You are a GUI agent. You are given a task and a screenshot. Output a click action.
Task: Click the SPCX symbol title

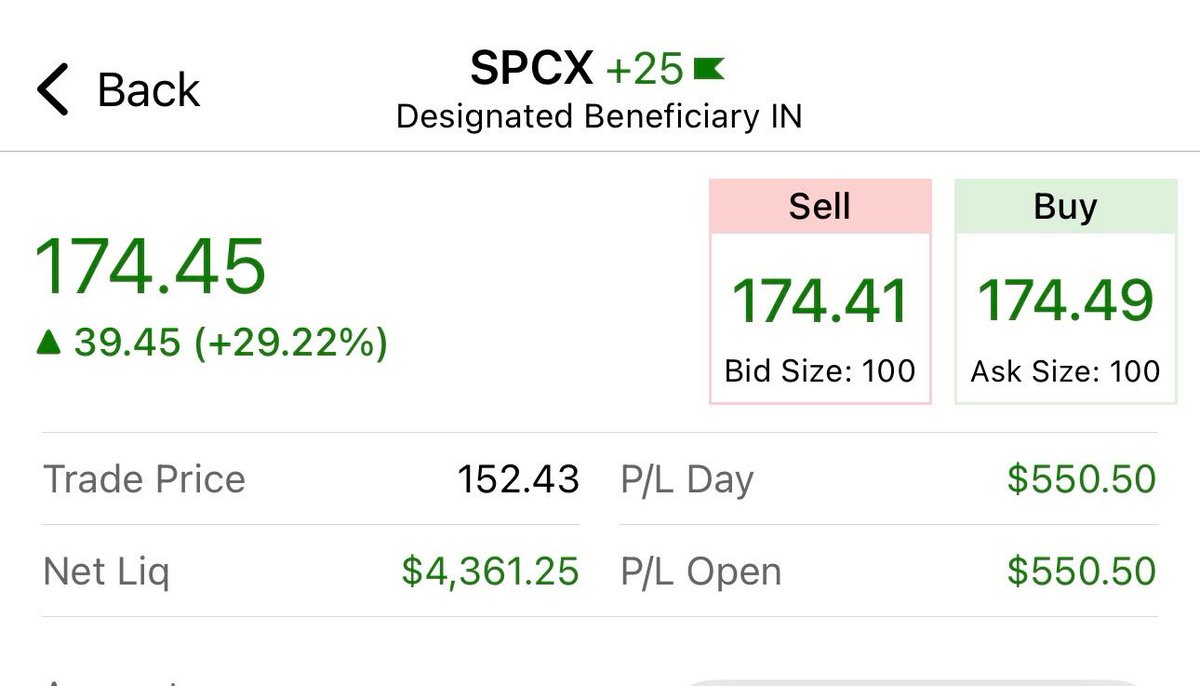532,69
